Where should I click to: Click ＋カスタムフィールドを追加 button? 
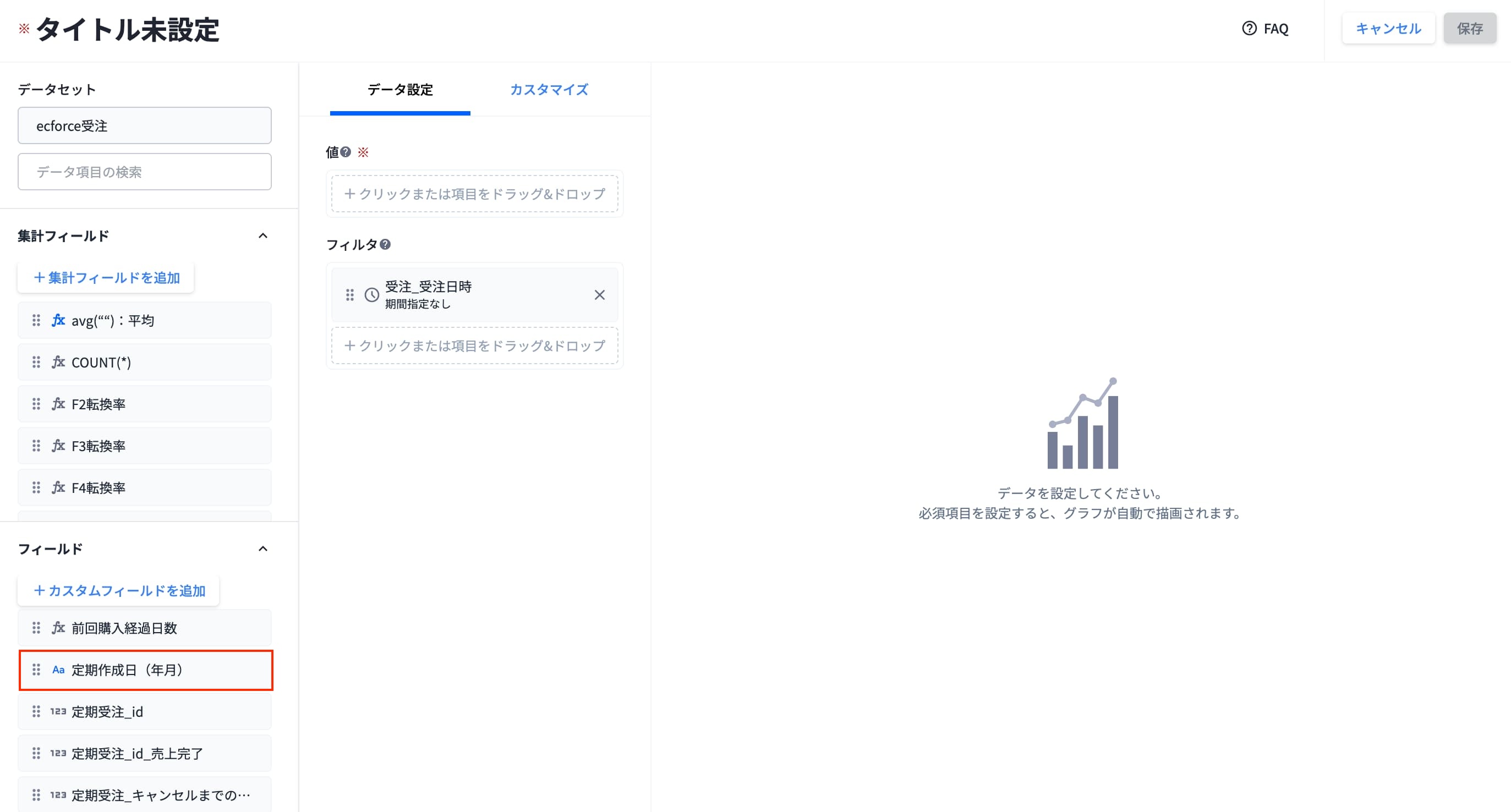click(118, 590)
